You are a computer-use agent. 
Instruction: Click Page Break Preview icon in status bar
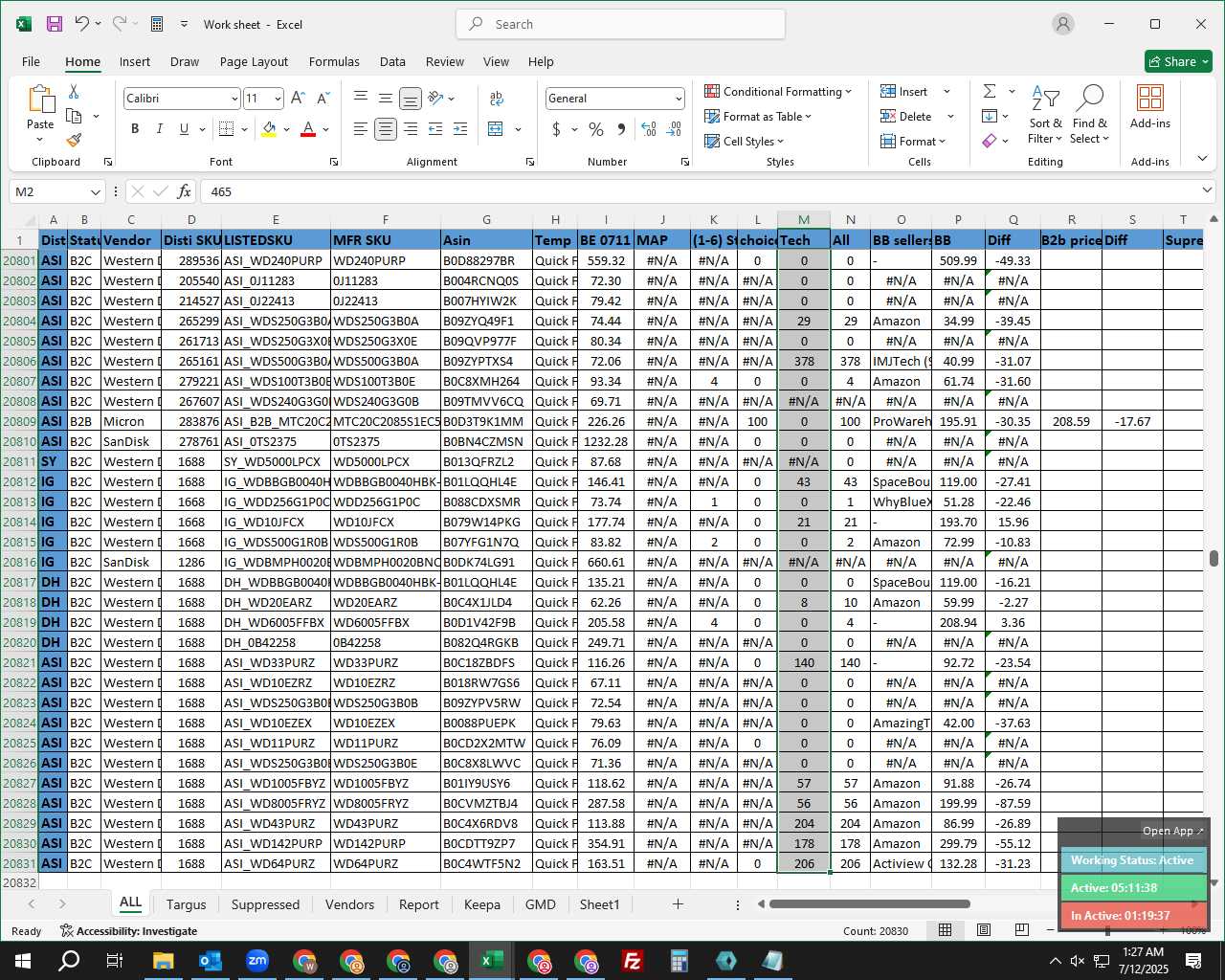point(1021,930)
